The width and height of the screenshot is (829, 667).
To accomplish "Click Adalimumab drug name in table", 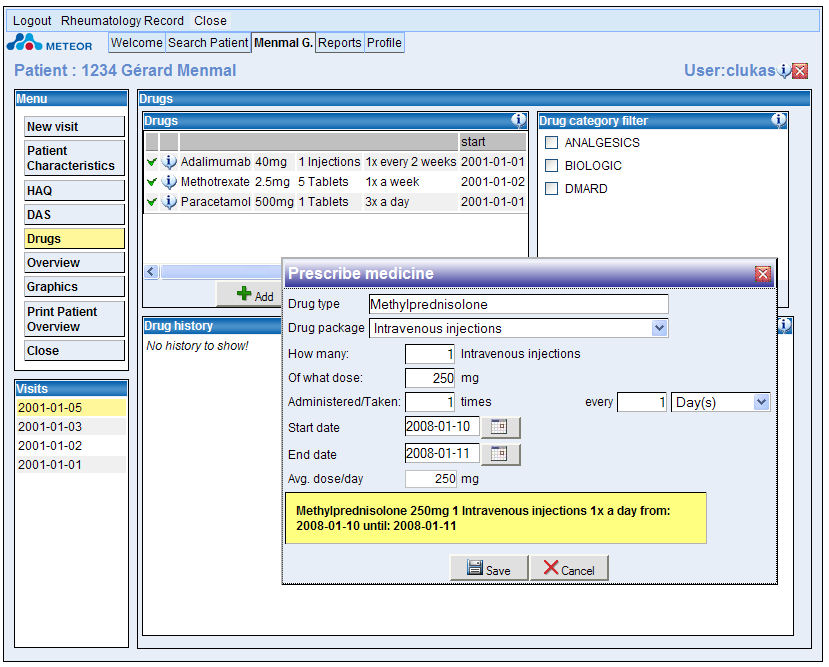I will [215, 162].
